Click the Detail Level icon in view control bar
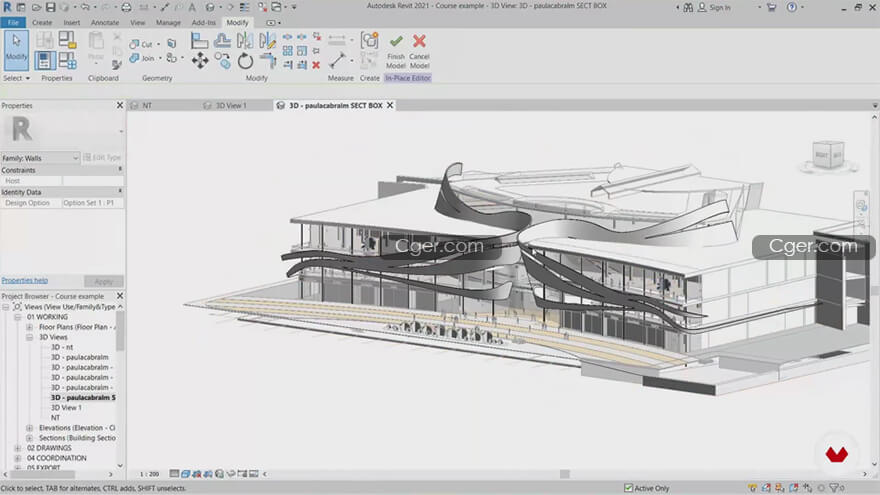Image resolution: width=880 pixels, height=495 pixels. (175, 474)
